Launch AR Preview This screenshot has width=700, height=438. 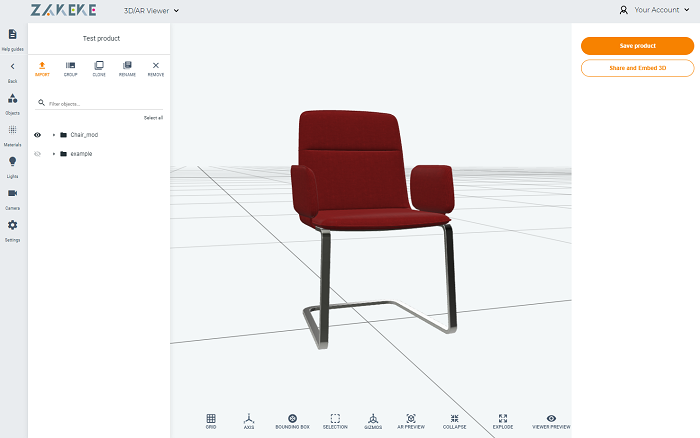click(411, 418)
